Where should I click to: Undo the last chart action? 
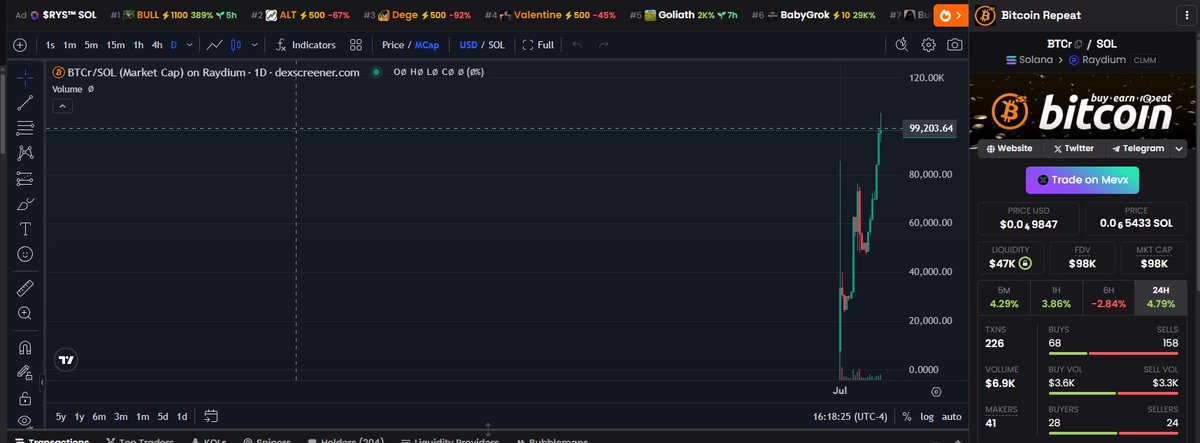click(576, 45)
